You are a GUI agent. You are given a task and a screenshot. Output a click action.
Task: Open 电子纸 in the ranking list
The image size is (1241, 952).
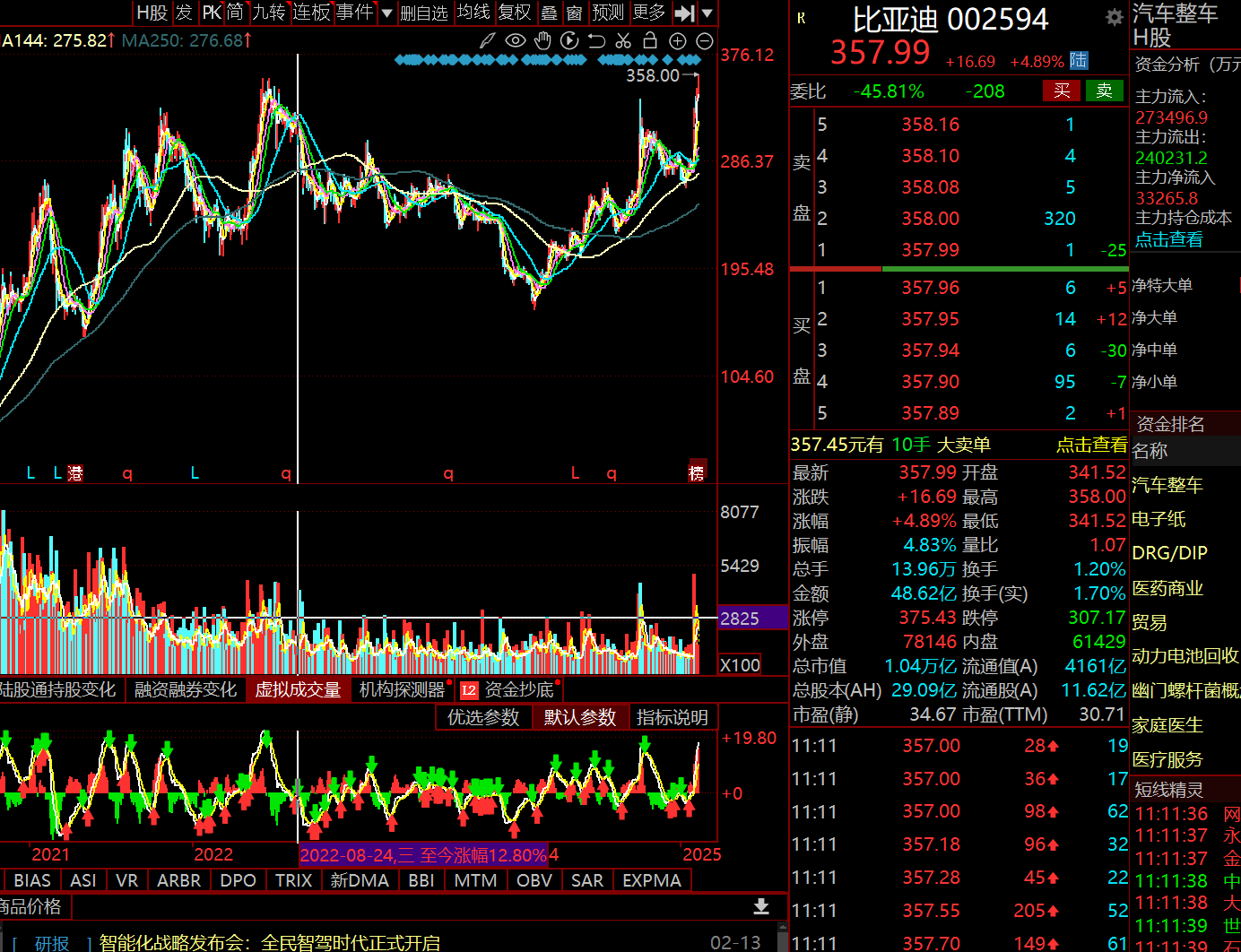1159,519
